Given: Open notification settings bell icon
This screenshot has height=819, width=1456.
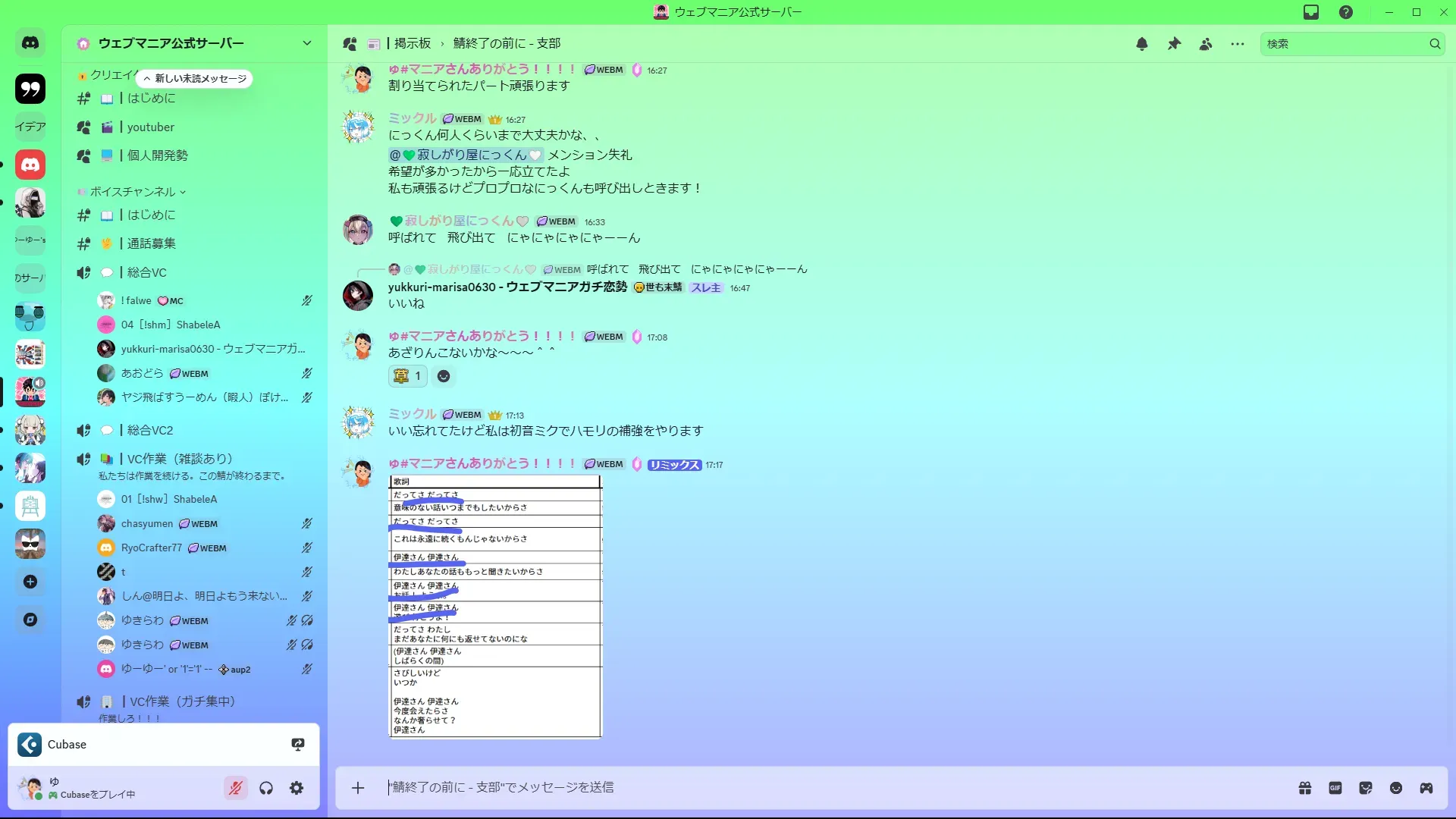Looking at the screenshot, I should [x=1141, y=44].
